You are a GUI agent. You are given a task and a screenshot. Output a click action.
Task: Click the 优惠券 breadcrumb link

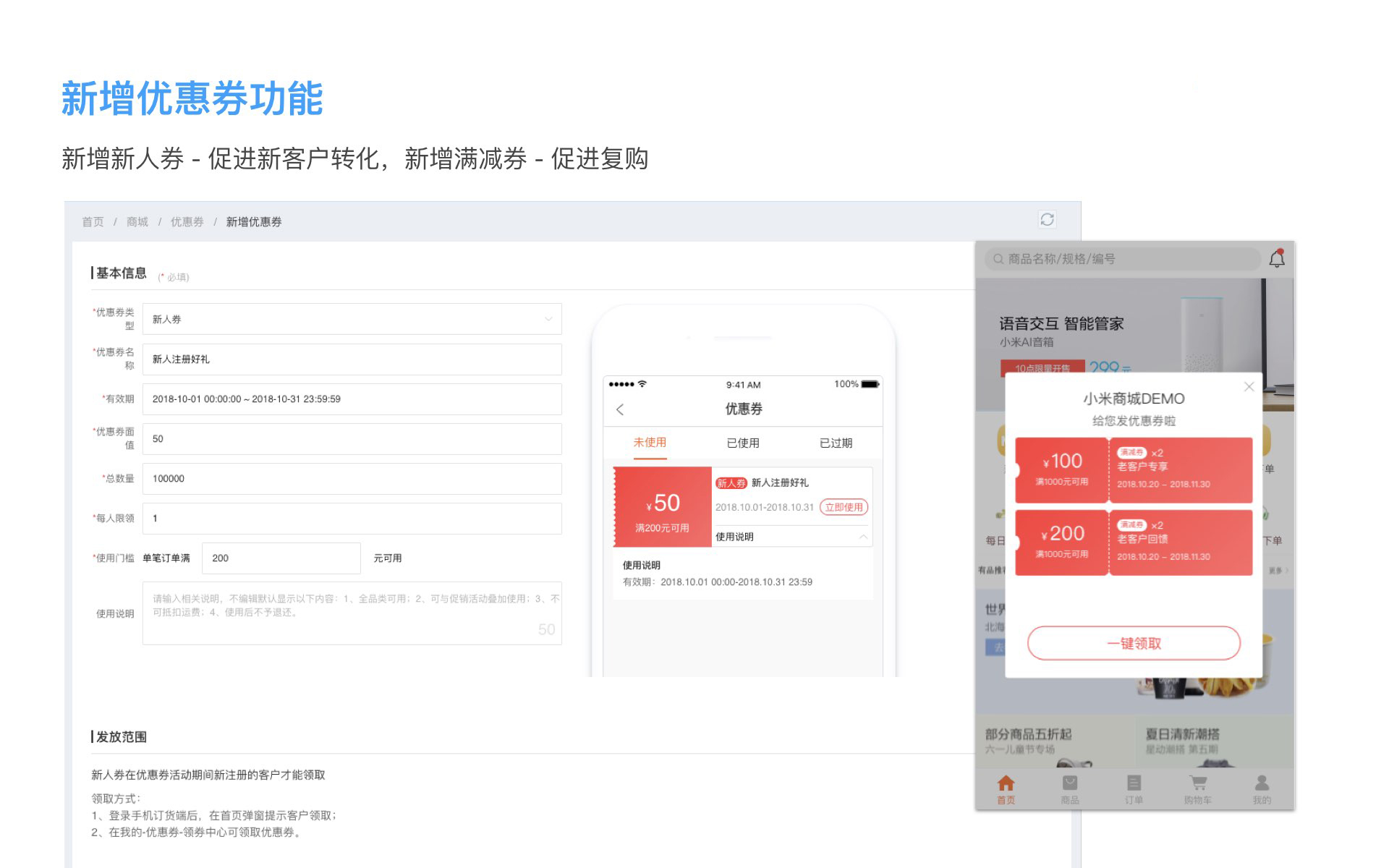(x=187, y=222)
